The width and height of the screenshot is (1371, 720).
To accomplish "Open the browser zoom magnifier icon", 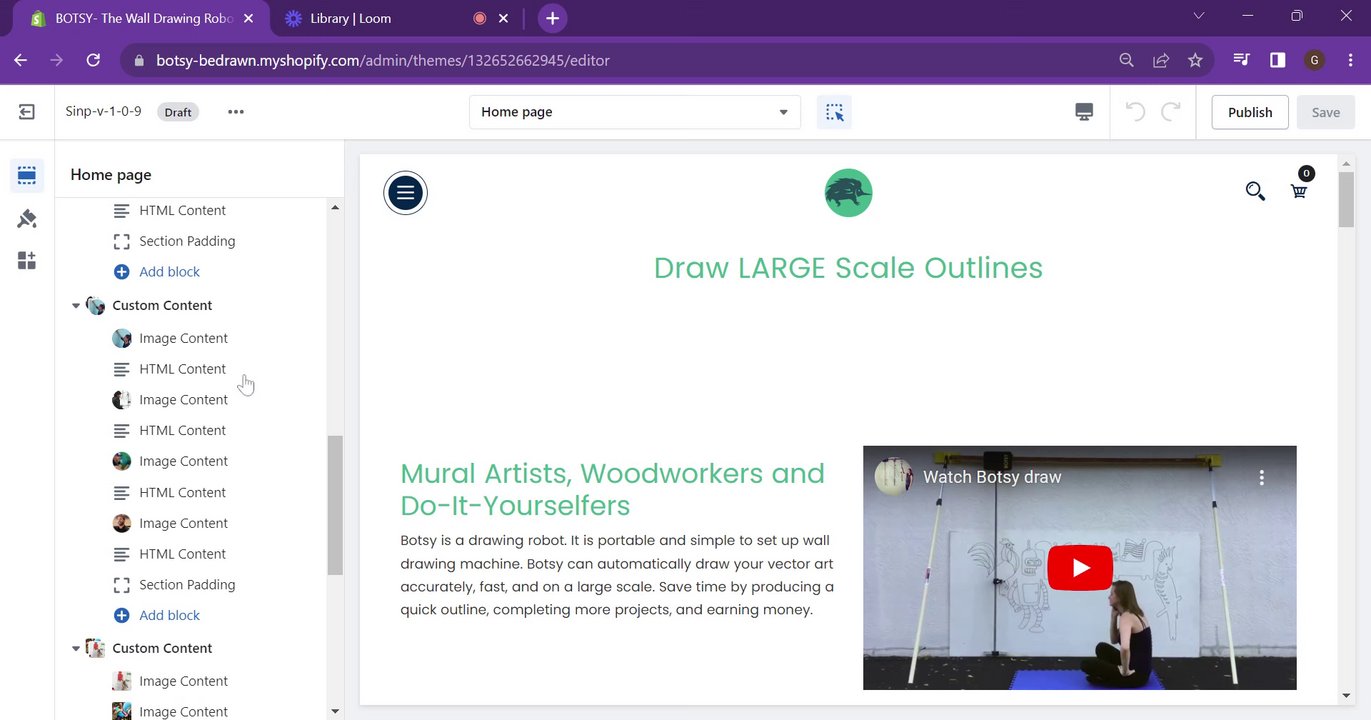I will (1127, 60).
